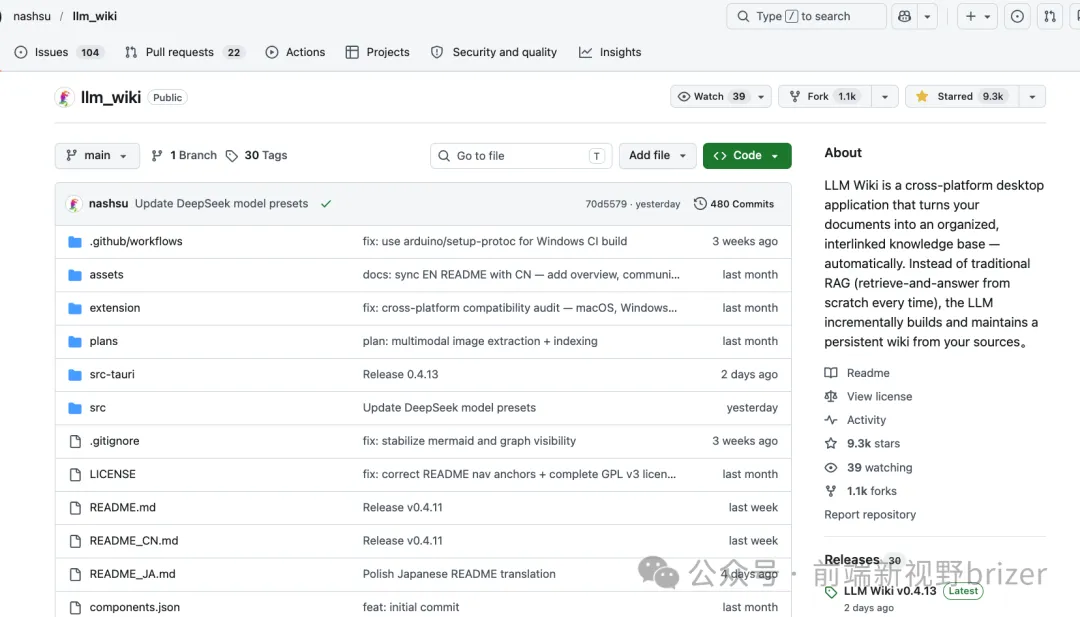
Task: Open the LICENSE file
Action: coord(112,474)
